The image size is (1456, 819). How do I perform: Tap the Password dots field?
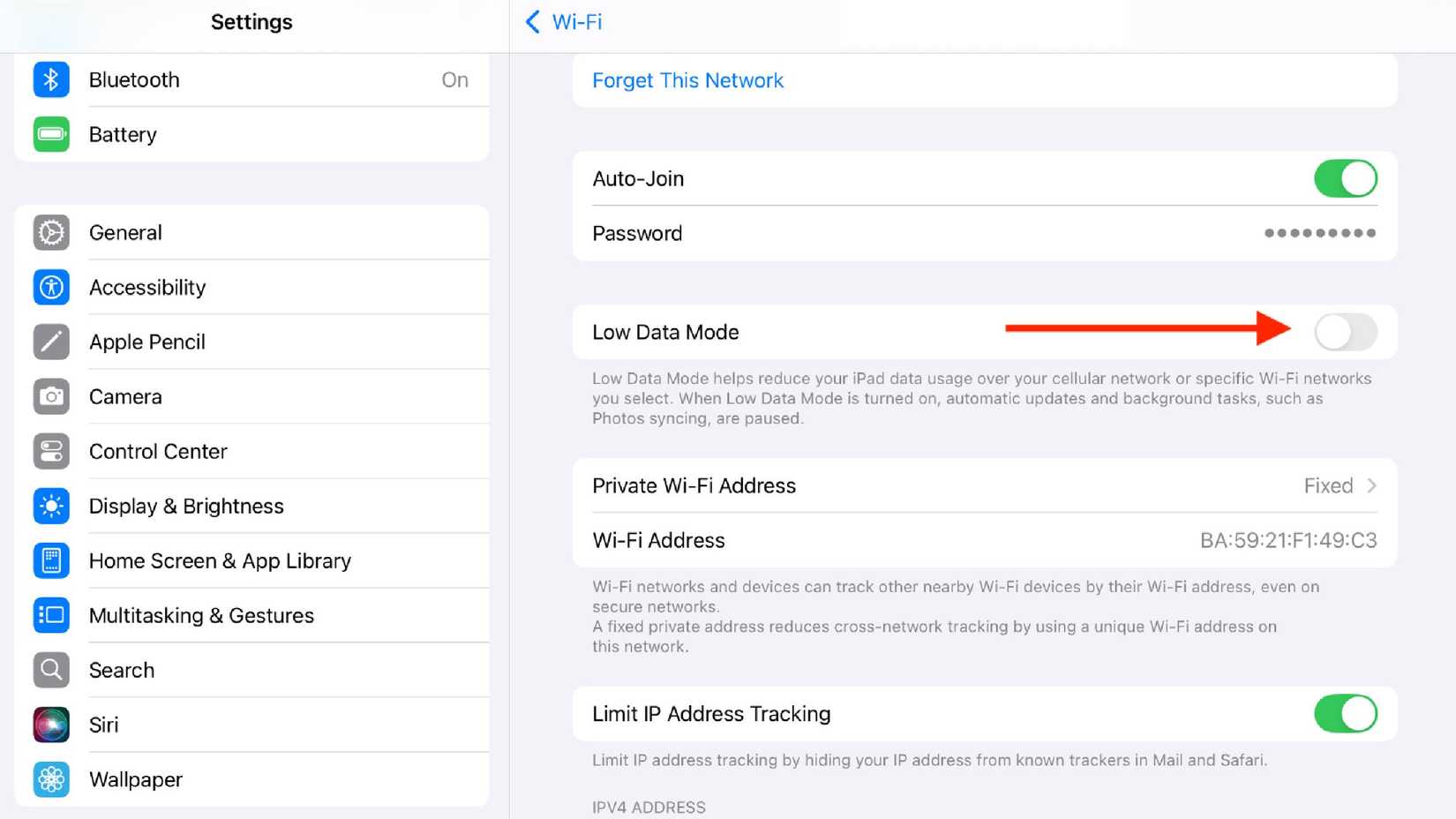coord(1319,233)
